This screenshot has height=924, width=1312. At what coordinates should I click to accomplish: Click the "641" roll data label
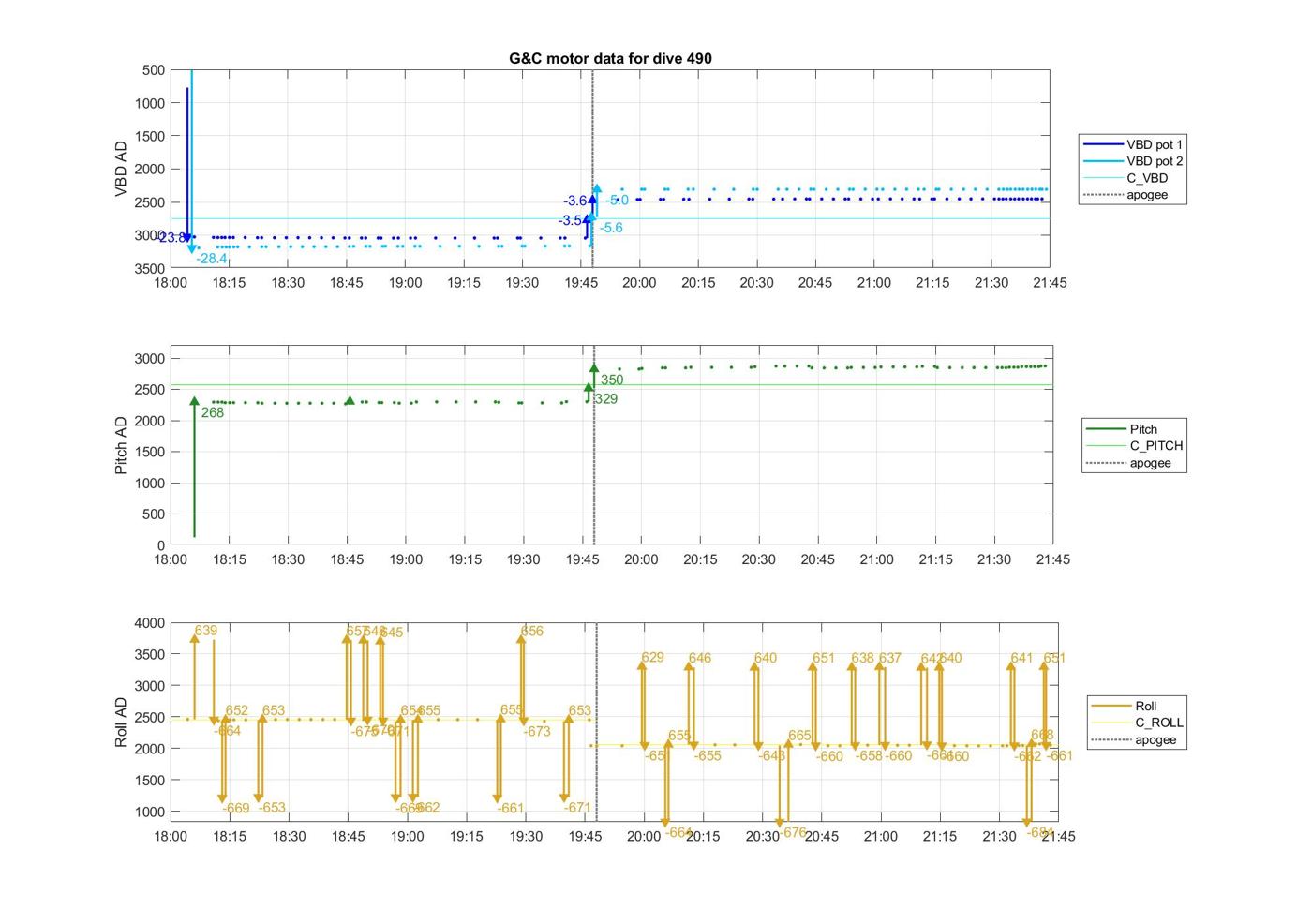pyautogui.click(x=1021, y=658)
